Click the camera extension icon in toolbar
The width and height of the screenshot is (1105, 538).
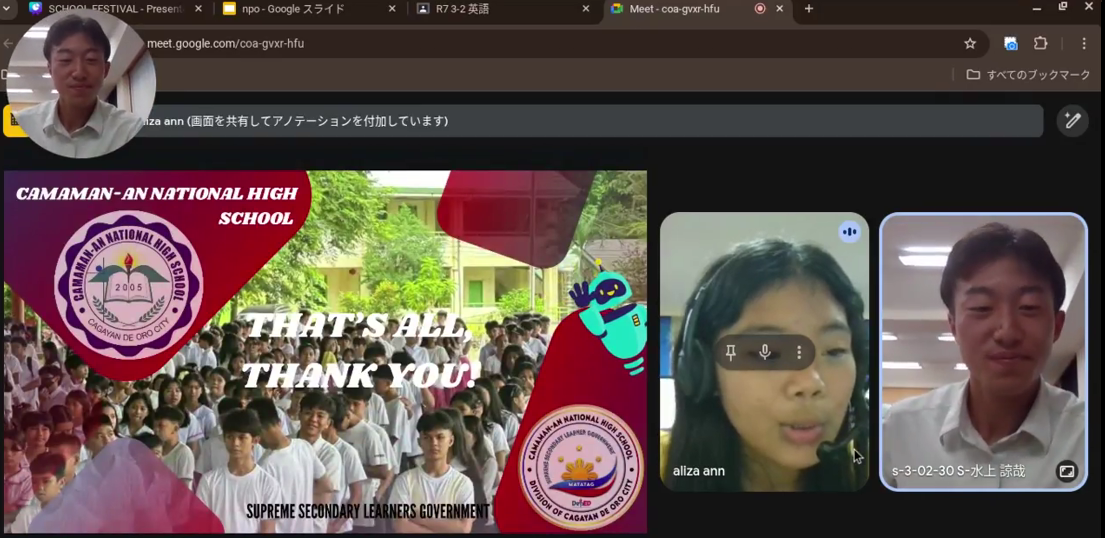click(1011, 44)
